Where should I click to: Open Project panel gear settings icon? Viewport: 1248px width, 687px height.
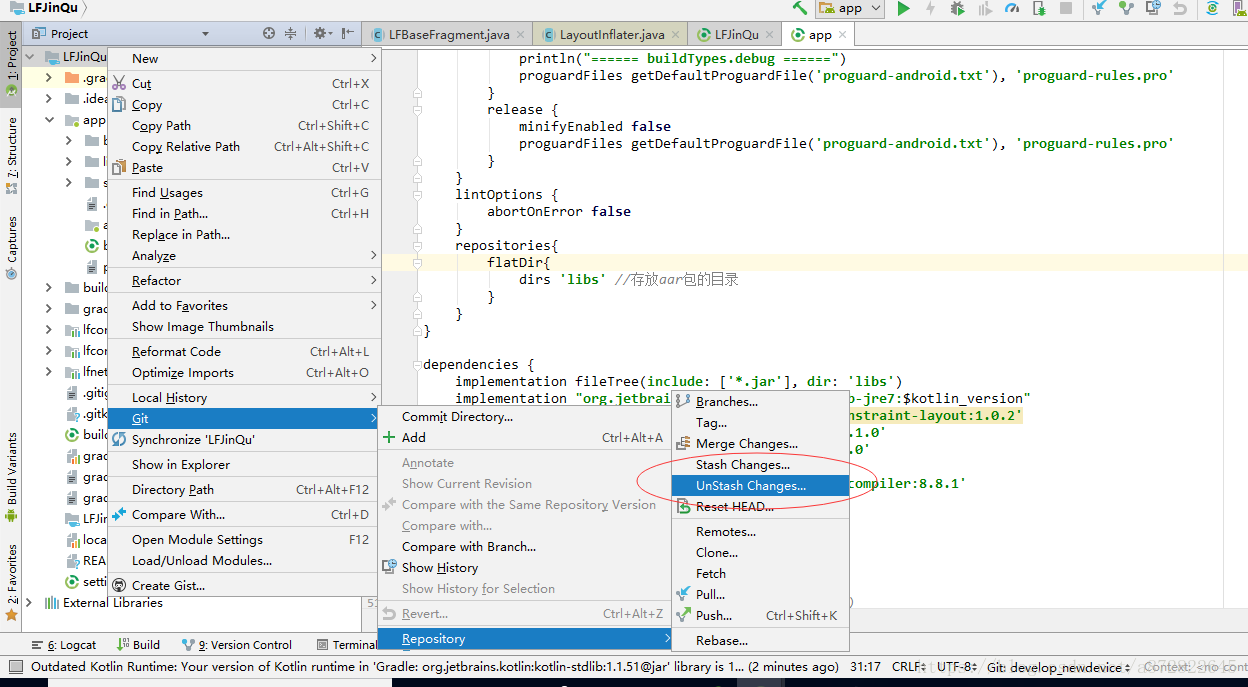click(x=322, y=33)
